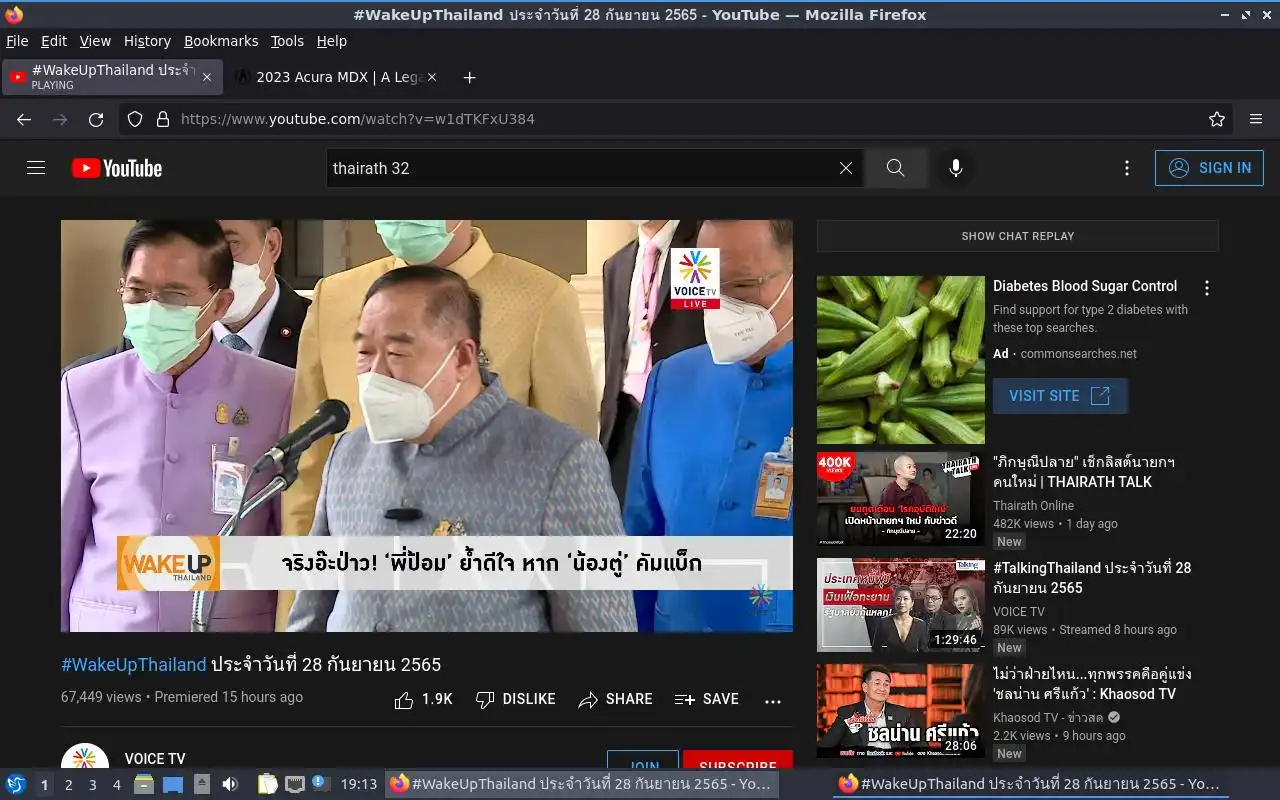1280x800 pixels.
Task: Bookmark this page with the star
Action: point(1217,119)
